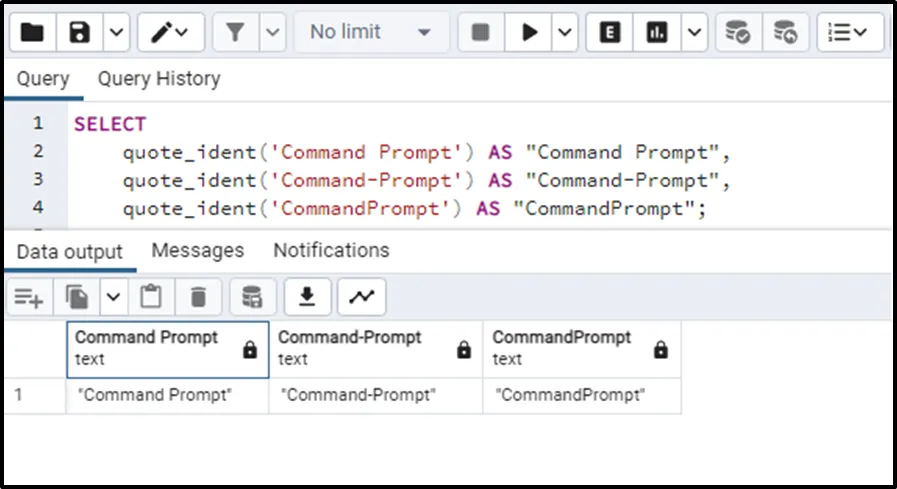The width and height of the screenshot is (897, 489).
Task: Click the Add row icon in results toolbar
Action: [x=29, y=296]
